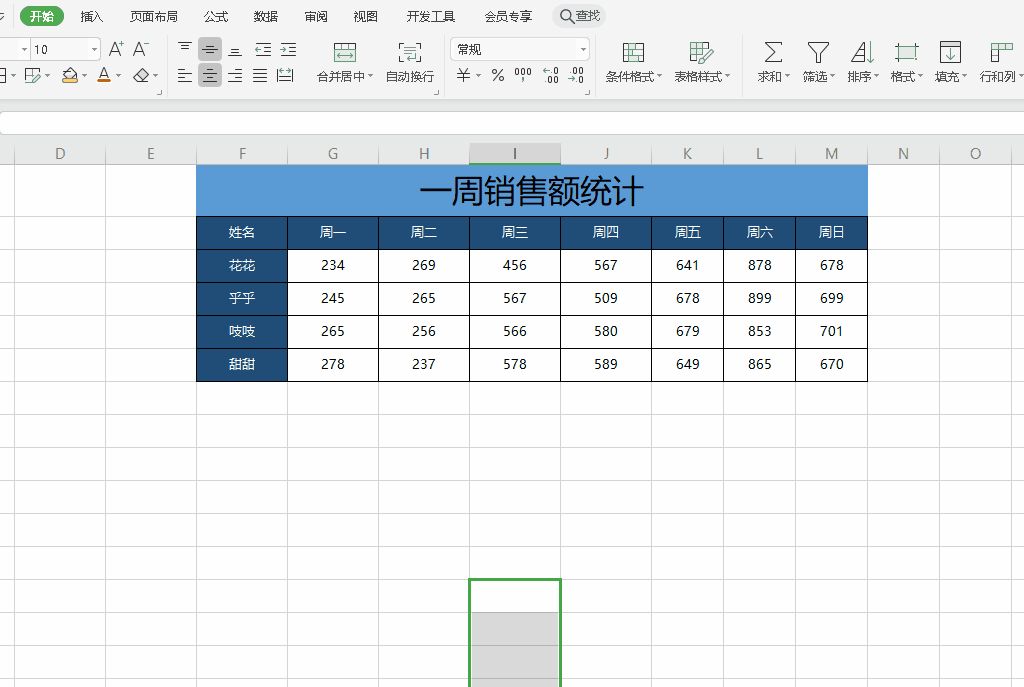Open the Formulas (公式) tab
Screen dimensions: 1024x687
[x=216, y=16]
